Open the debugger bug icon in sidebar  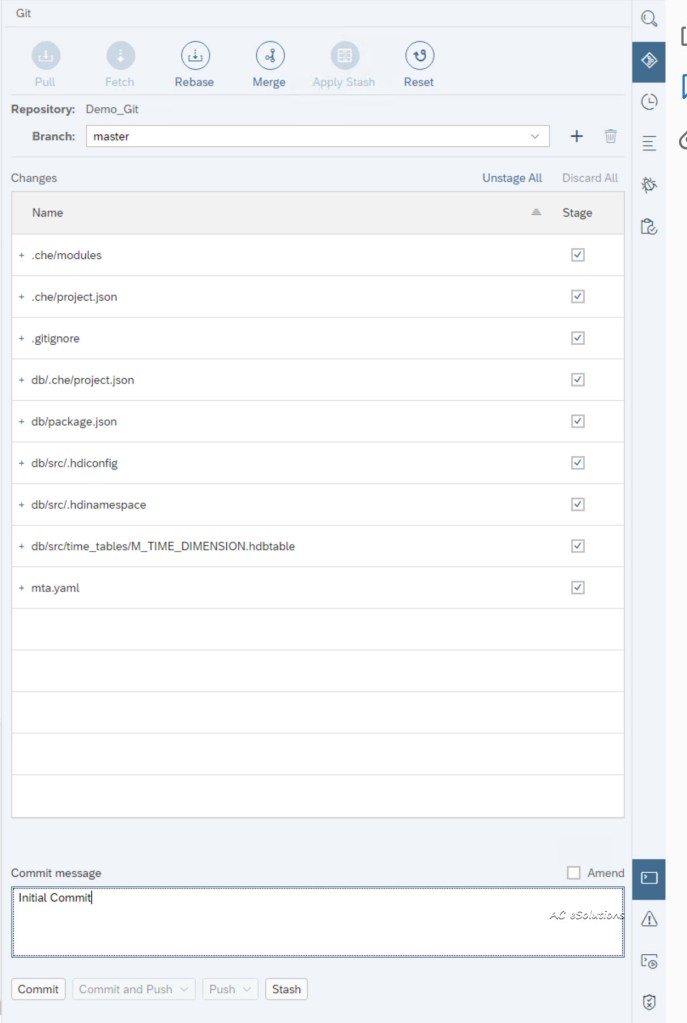point(649,185)
